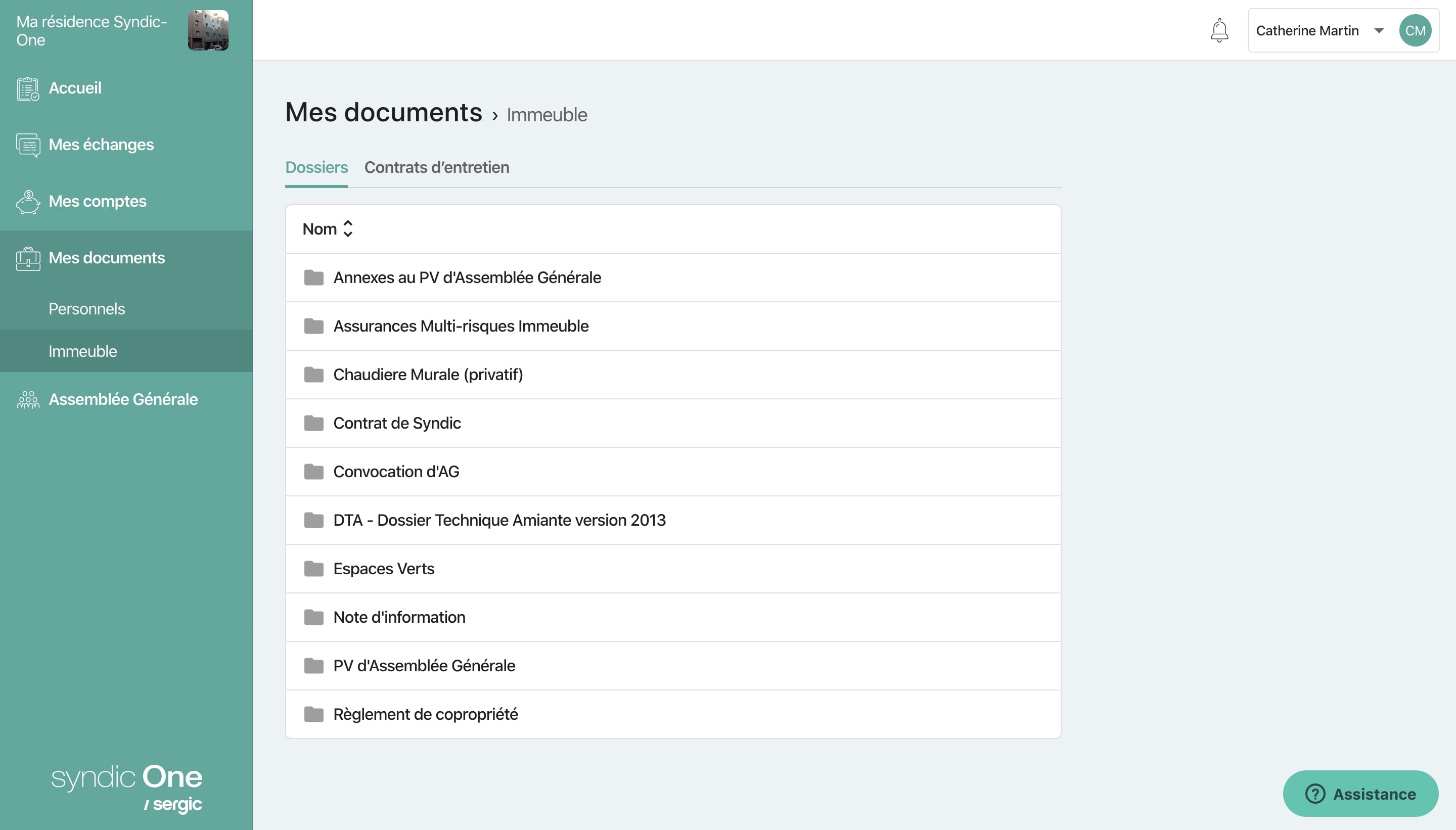Click folder icon for Règlement de copropriété
1456x830 pixels.
pos(313,714)
